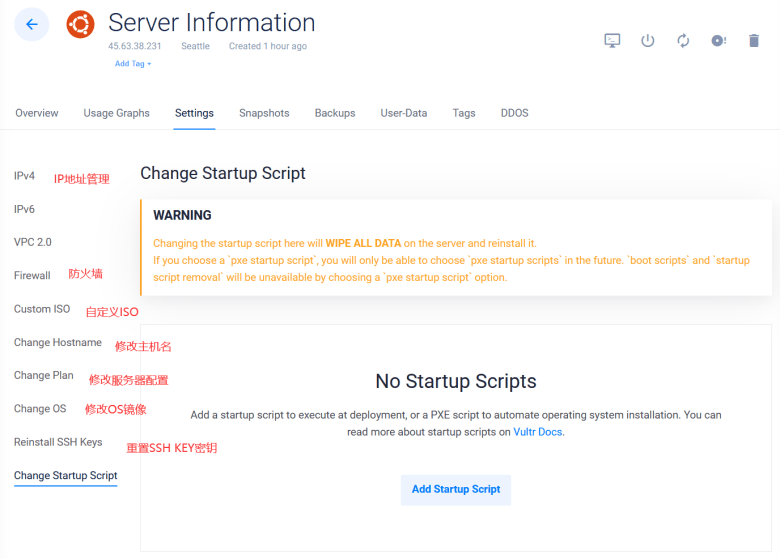
Task: Select the Snapshots tab
Action: (264, 113)
